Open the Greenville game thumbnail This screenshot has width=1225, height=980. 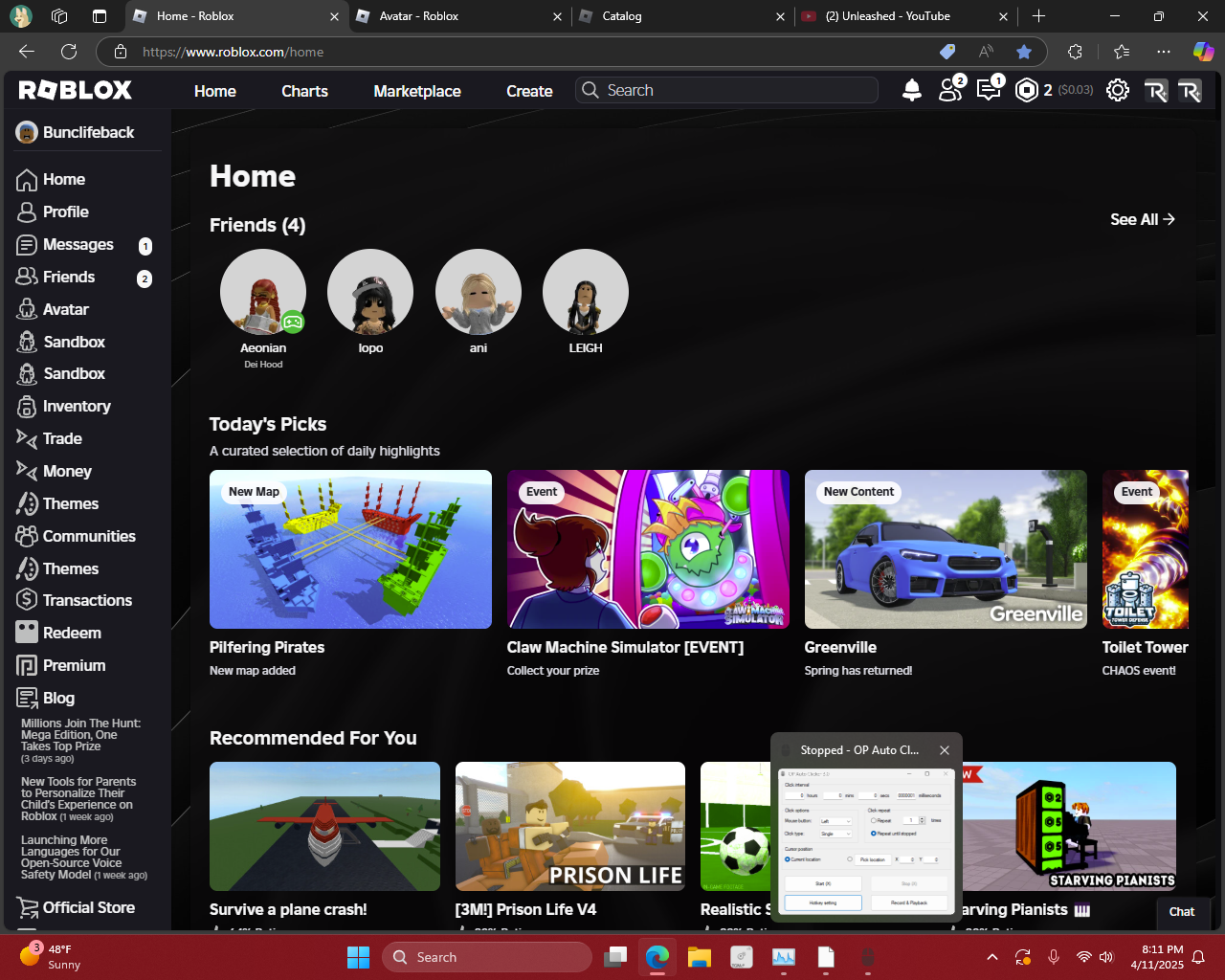[946, 549]
